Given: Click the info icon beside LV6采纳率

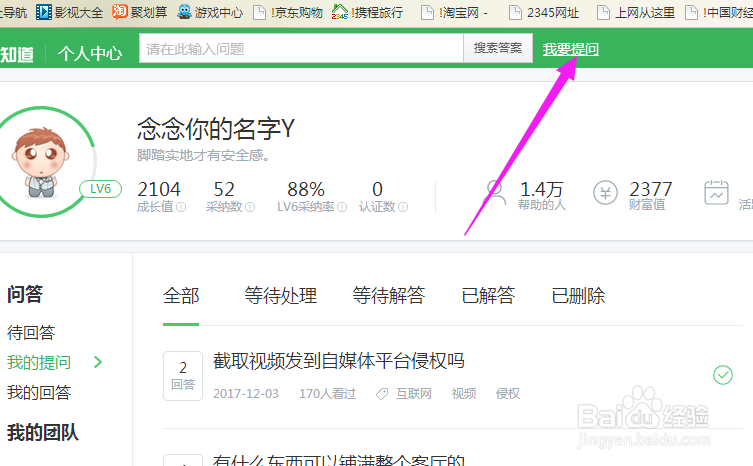Looking at the screenshot, I should (342, 207).
